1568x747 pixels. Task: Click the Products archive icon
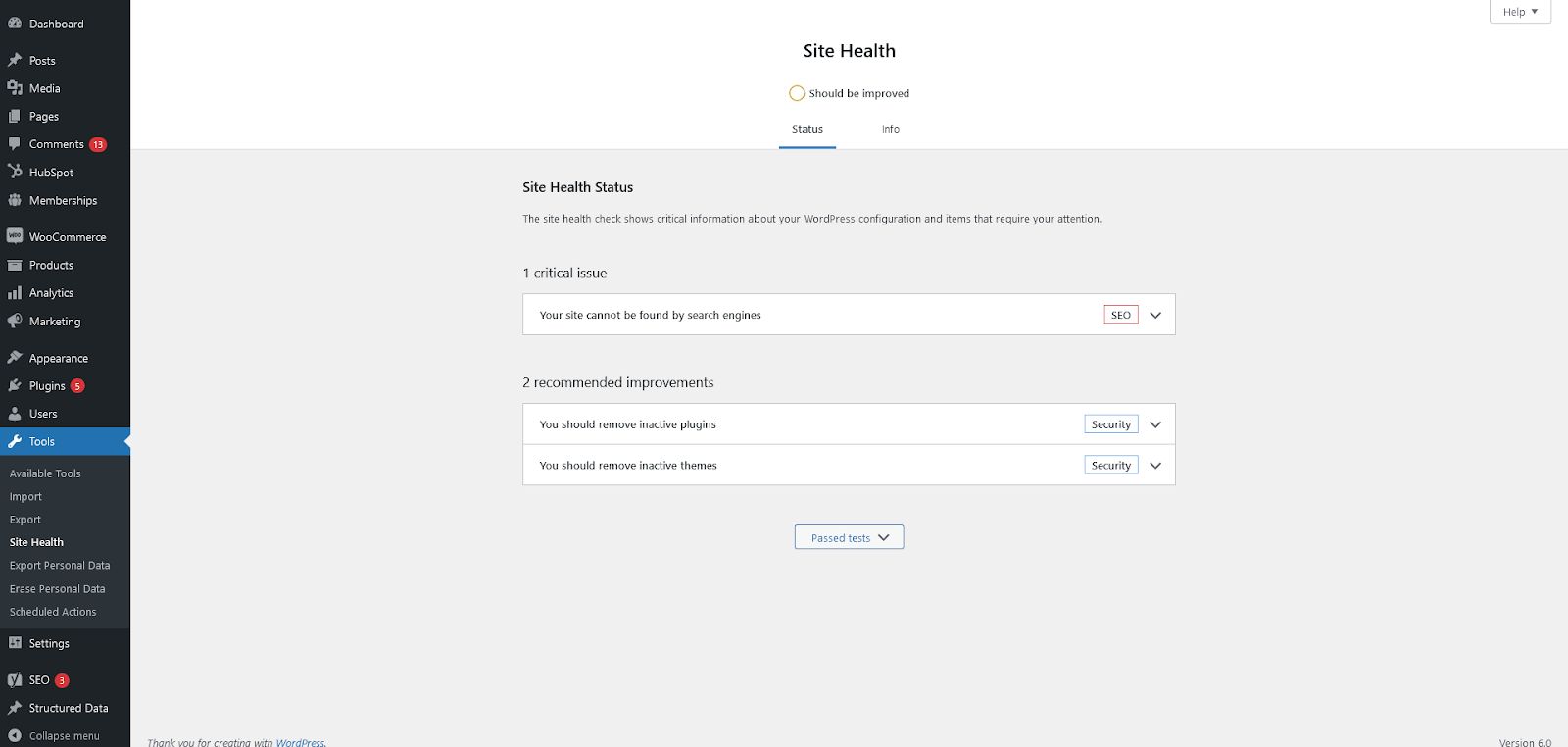click(x=15, y=265)
